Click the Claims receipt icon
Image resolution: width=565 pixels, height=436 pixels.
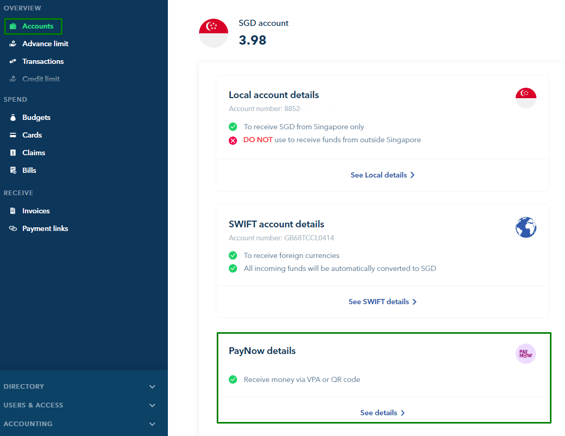13,153
